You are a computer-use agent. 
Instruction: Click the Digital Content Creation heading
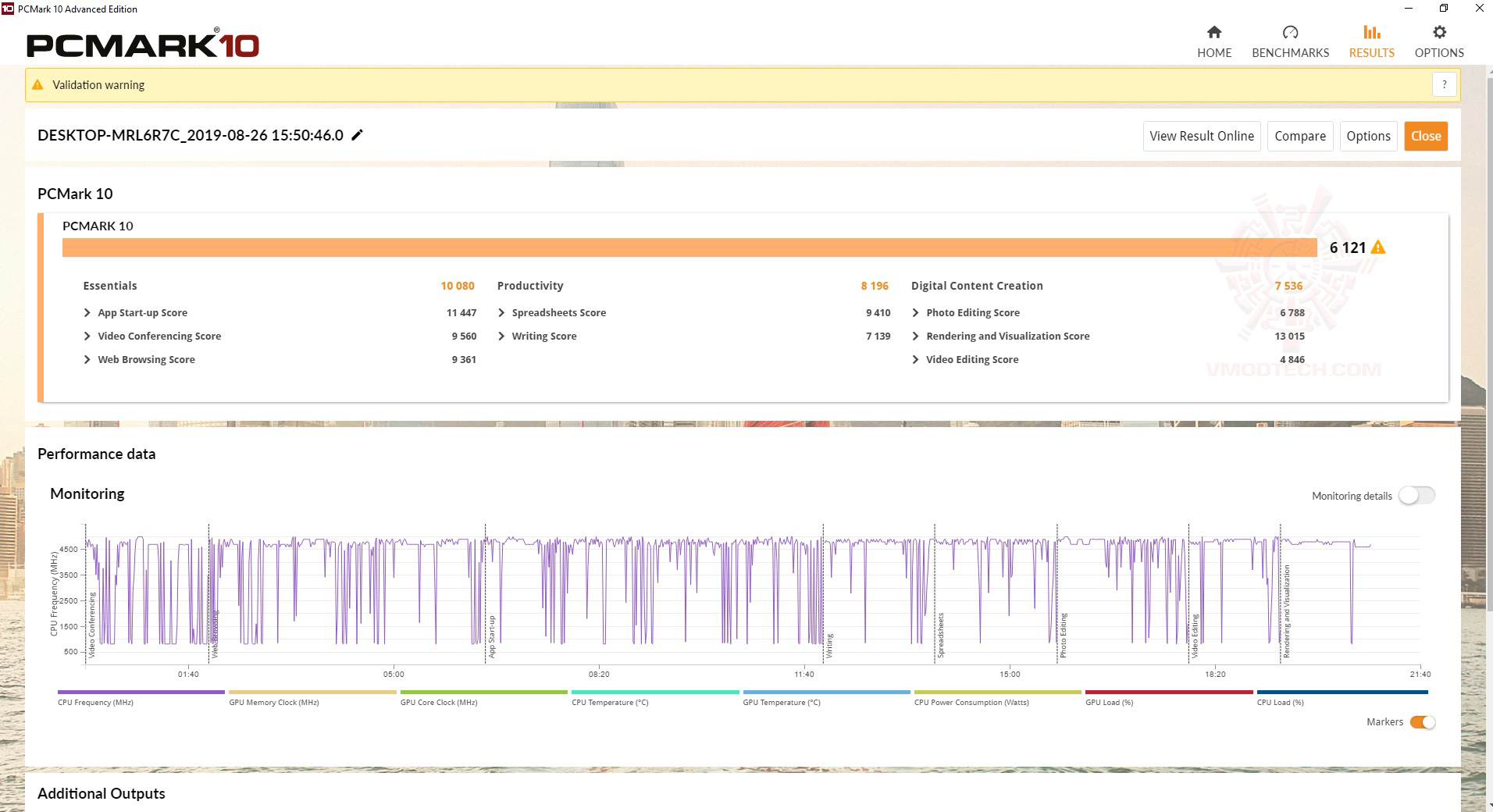[977, 286]
